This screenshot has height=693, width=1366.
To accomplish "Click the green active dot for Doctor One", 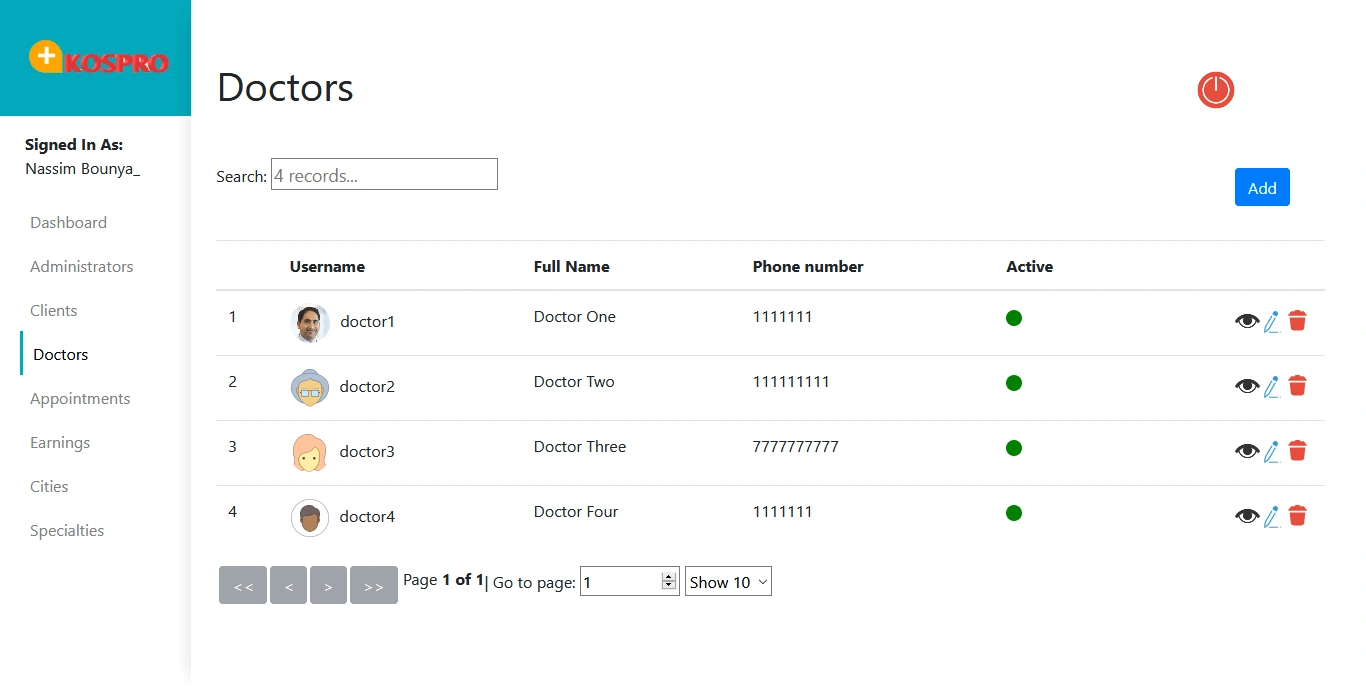I will tap(1014, 318).
